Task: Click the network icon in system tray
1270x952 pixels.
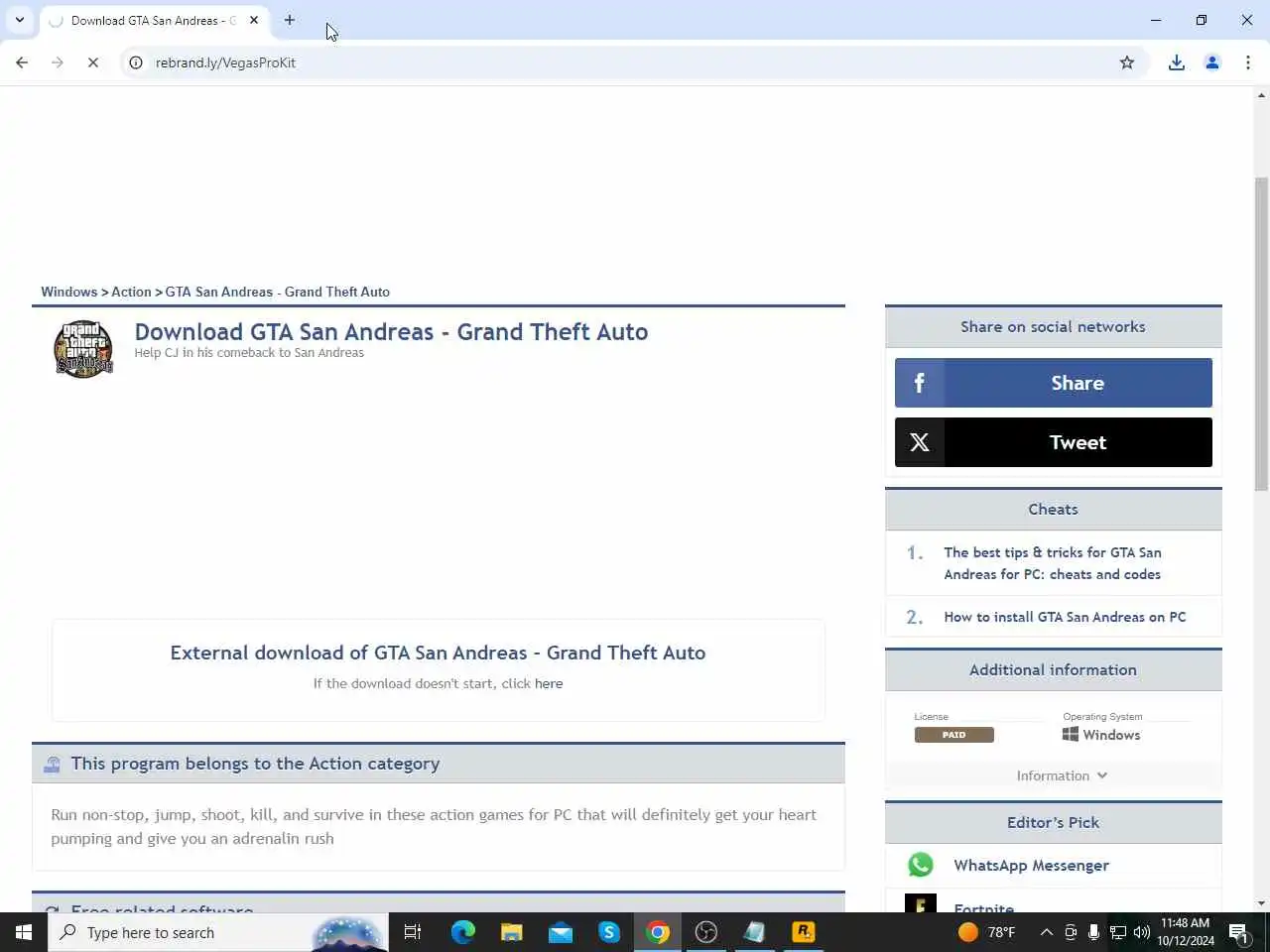Action: click(1117, 932)
